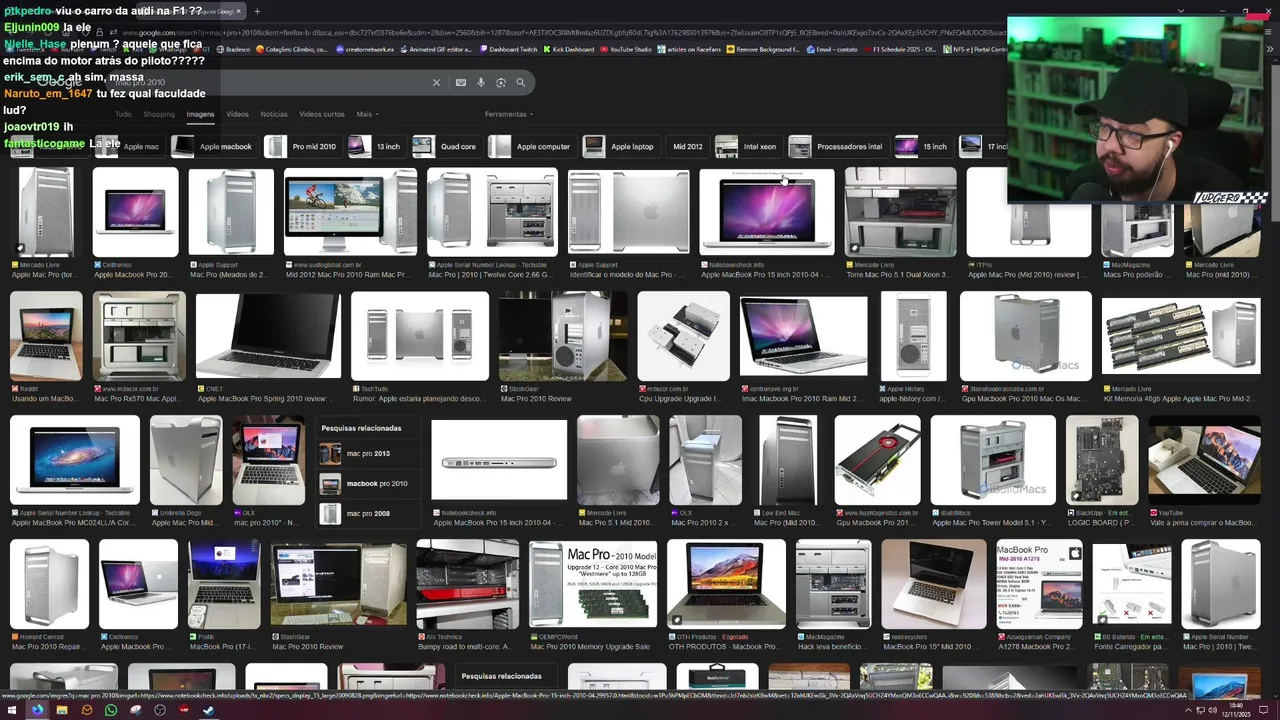Screen dimensions: 1280x720
Task: Open OBS Studio from the taskbar
Action: (160, 710)
